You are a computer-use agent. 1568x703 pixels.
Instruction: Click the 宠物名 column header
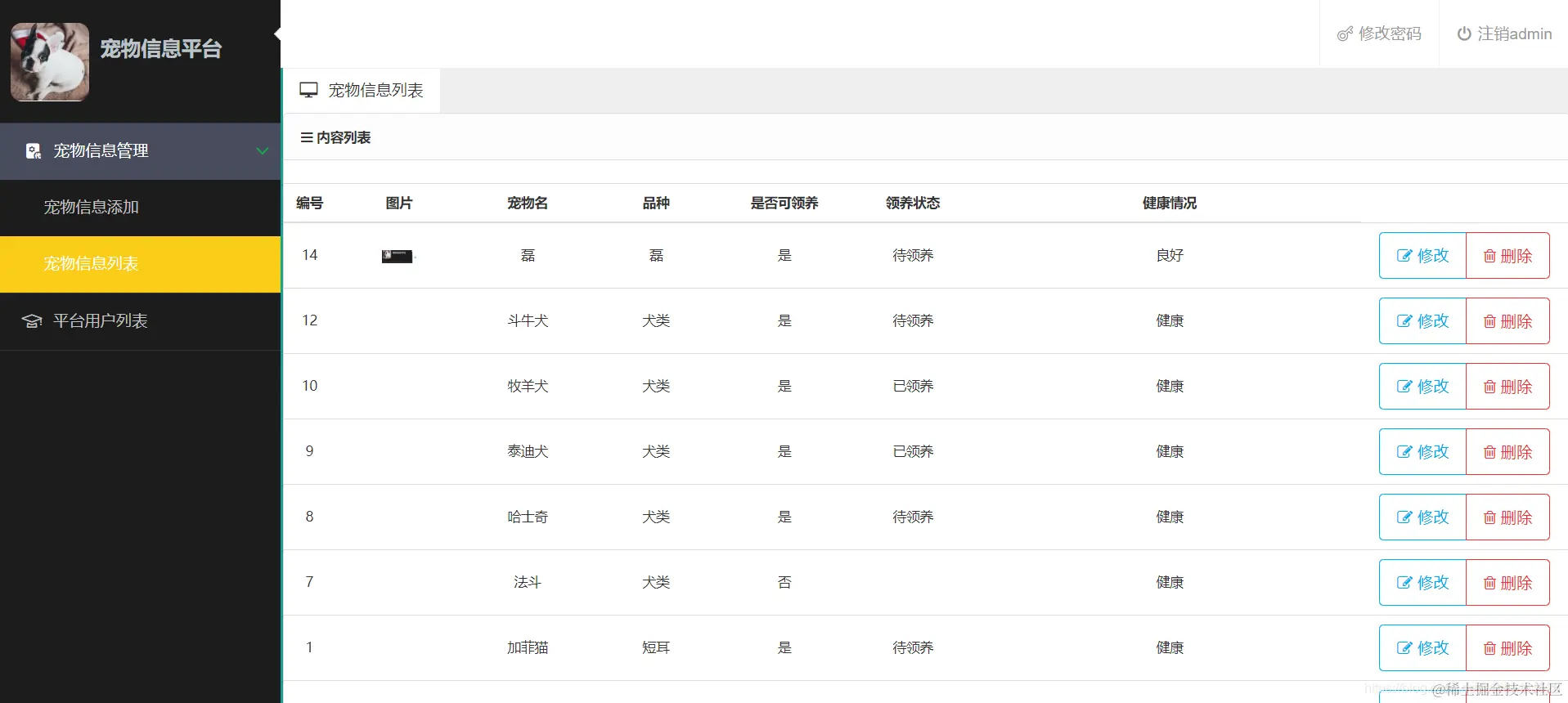click(528, 203)
